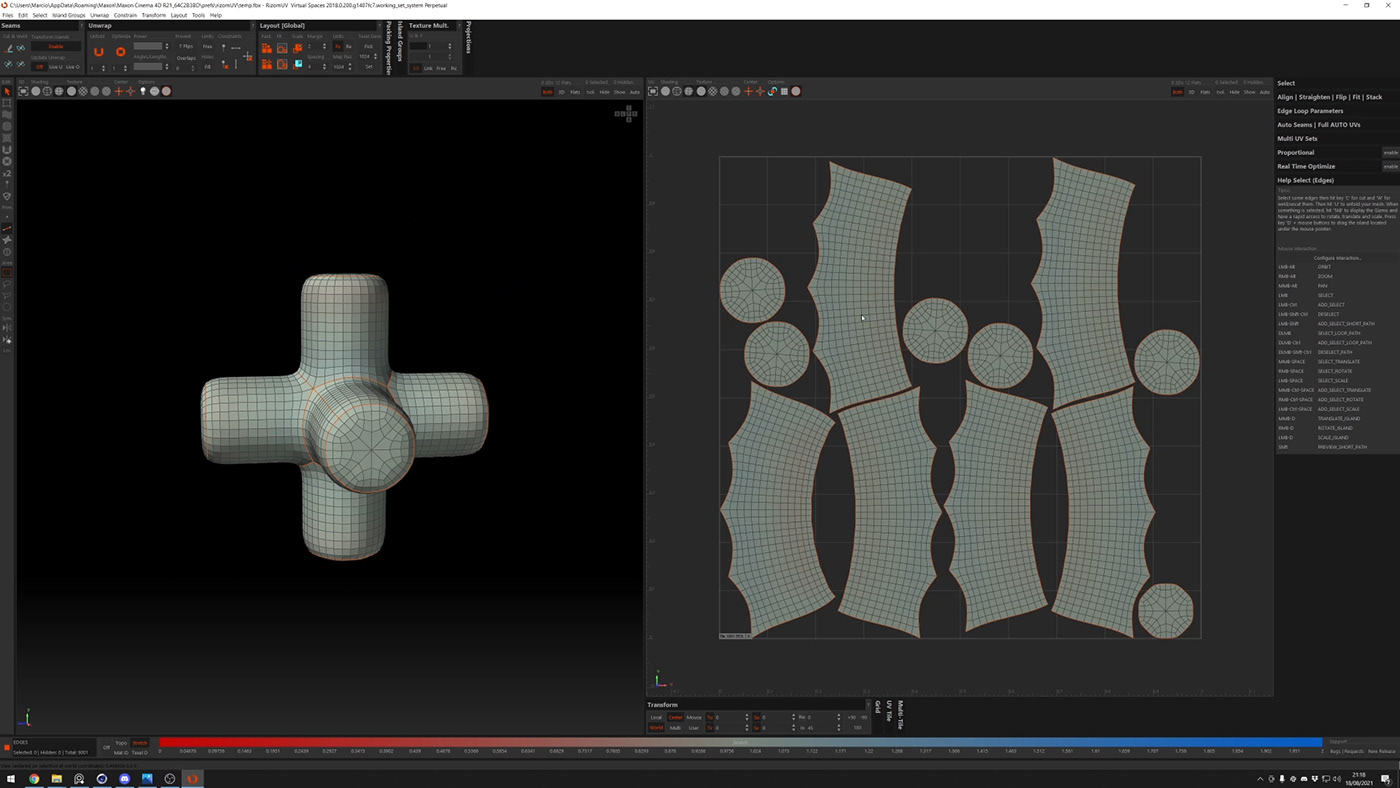Click the top Pack icon in Layout panel
Screen dimensions: 1400x788
coord(267,47)
